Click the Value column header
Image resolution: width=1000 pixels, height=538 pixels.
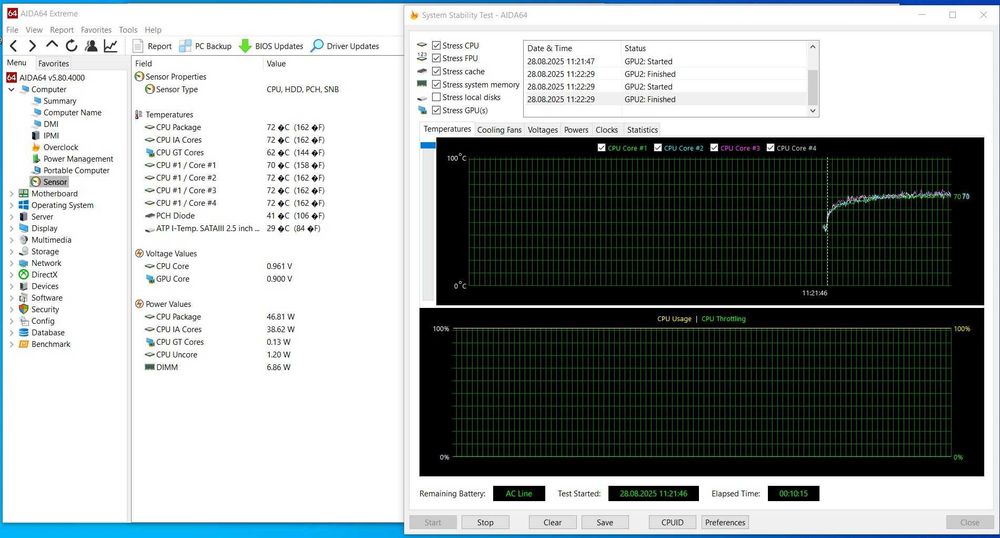[276, 63]
